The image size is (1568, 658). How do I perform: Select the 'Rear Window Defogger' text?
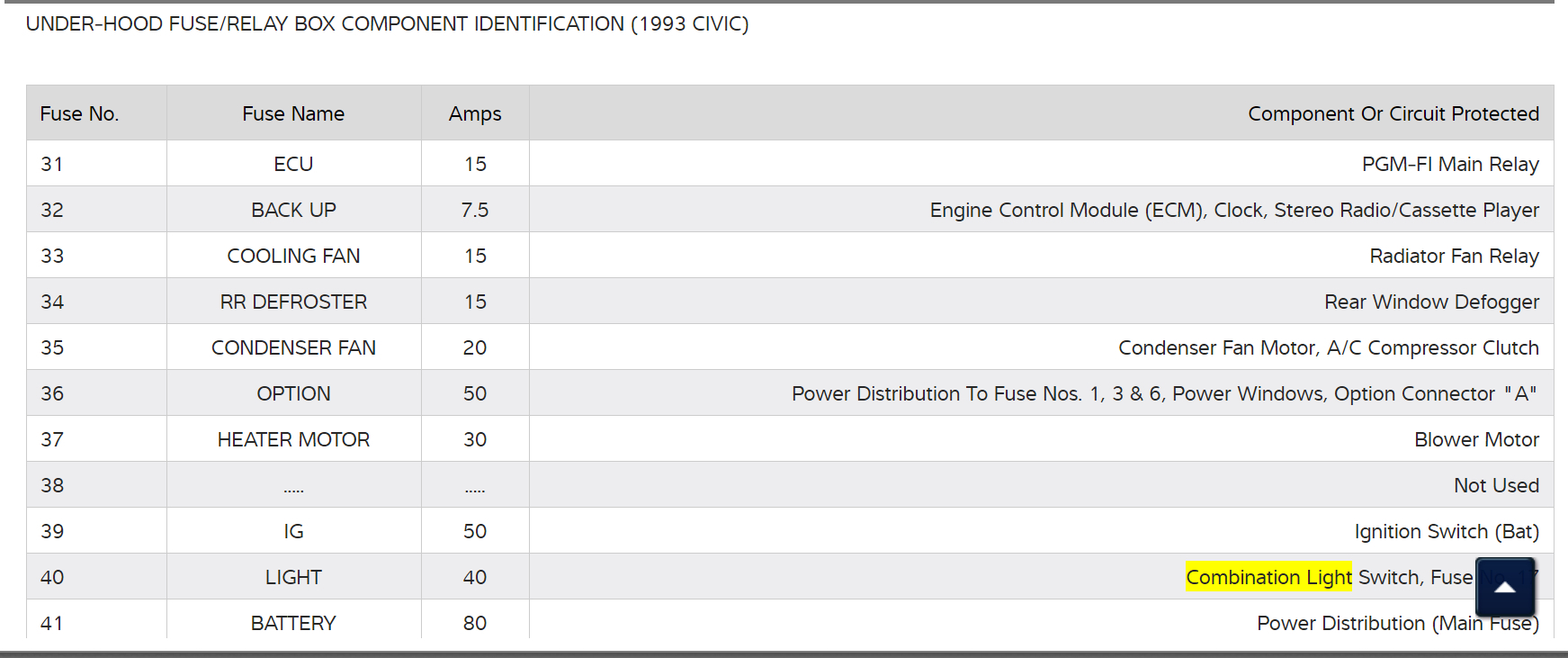click(1431, 302)
